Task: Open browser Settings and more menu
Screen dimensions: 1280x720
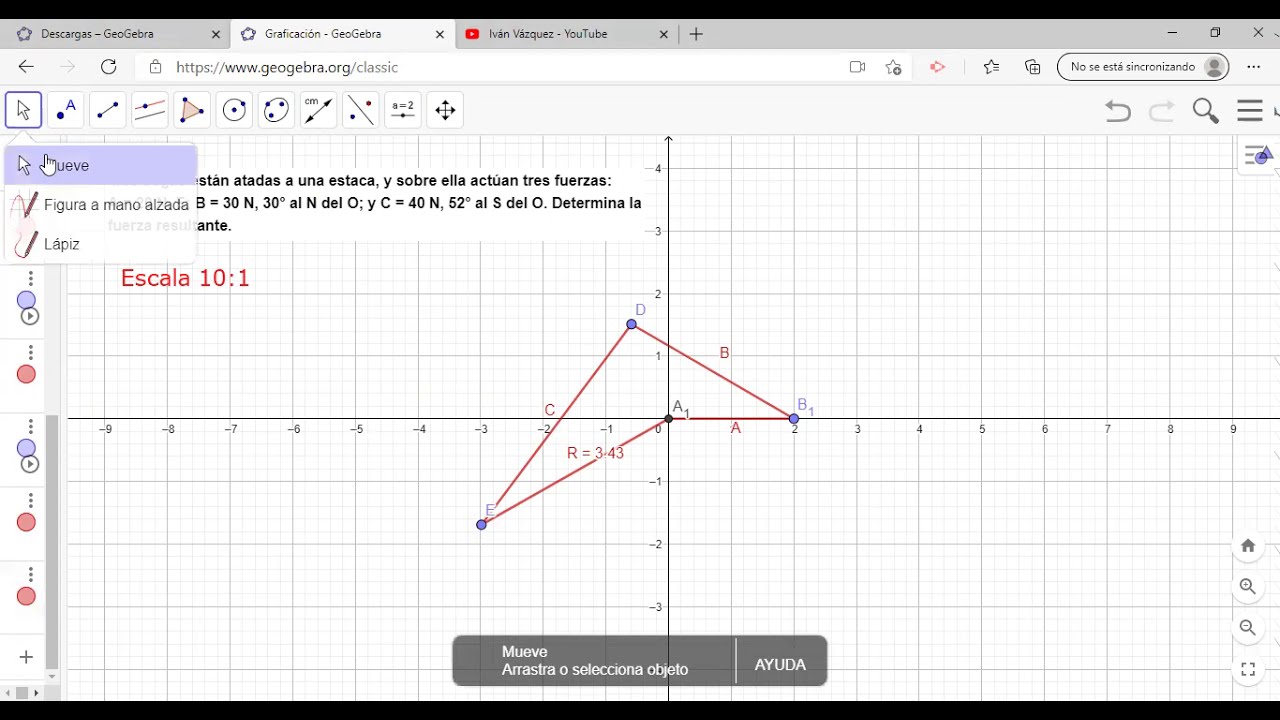Action: (x=1254, y=67)
